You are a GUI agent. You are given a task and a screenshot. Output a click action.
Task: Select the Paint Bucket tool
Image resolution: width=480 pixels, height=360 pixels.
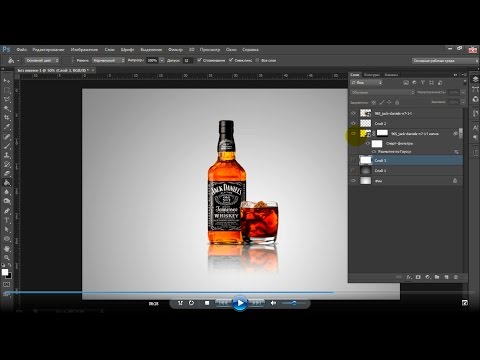(x=7, y=183)
